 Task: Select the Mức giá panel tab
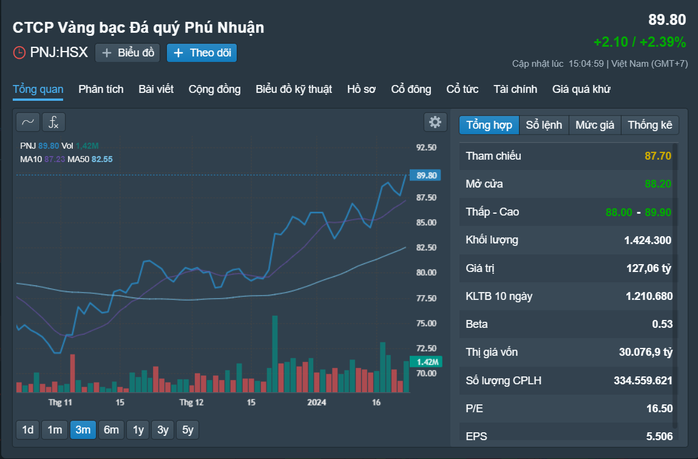pos(595,125)
